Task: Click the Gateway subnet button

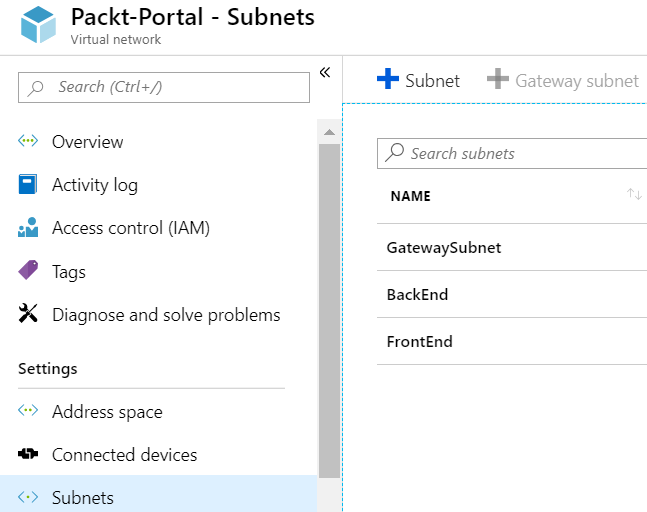Action: point(563,80)
